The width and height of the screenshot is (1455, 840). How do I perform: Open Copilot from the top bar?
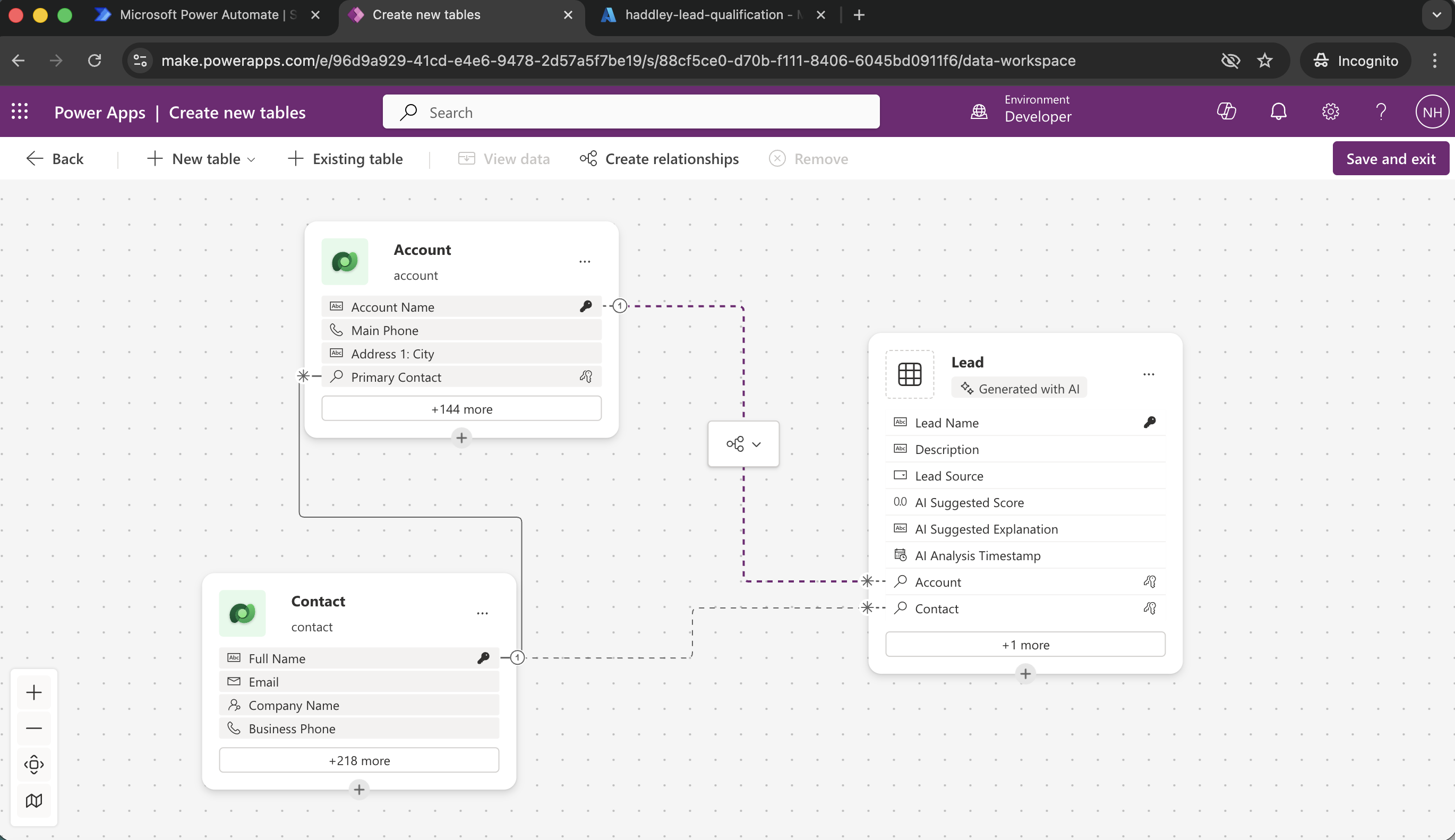pyautogui.click(x=1227, y=112)
